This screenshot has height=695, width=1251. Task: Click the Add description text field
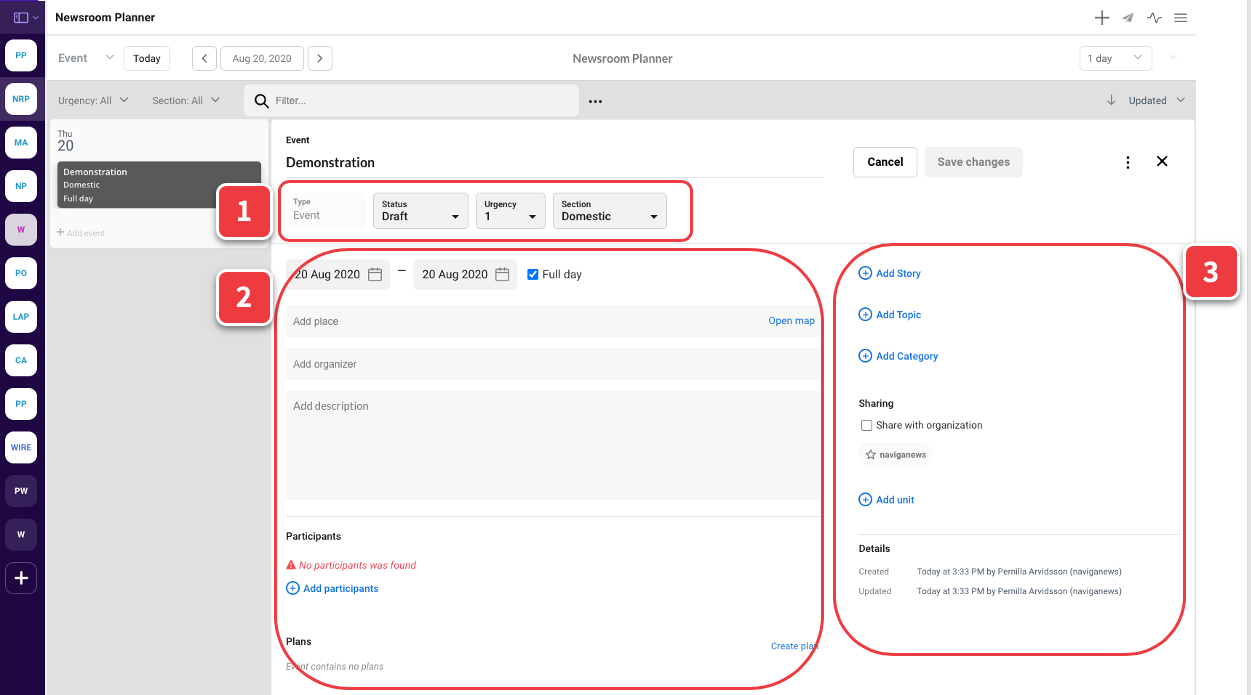point(552,445)
